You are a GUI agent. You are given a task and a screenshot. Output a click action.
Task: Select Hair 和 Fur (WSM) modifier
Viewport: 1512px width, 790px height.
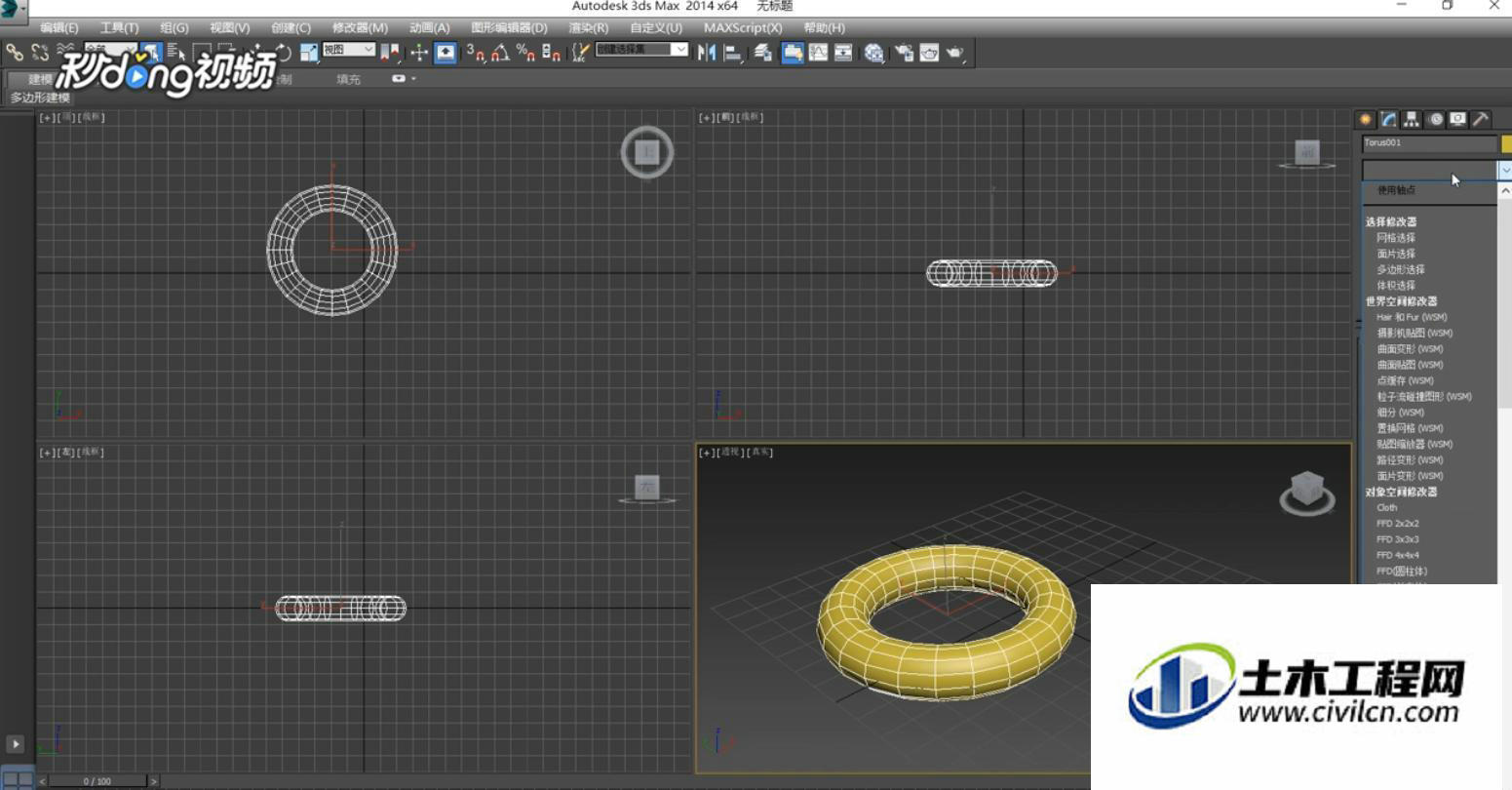click(x=1412, y=317)
